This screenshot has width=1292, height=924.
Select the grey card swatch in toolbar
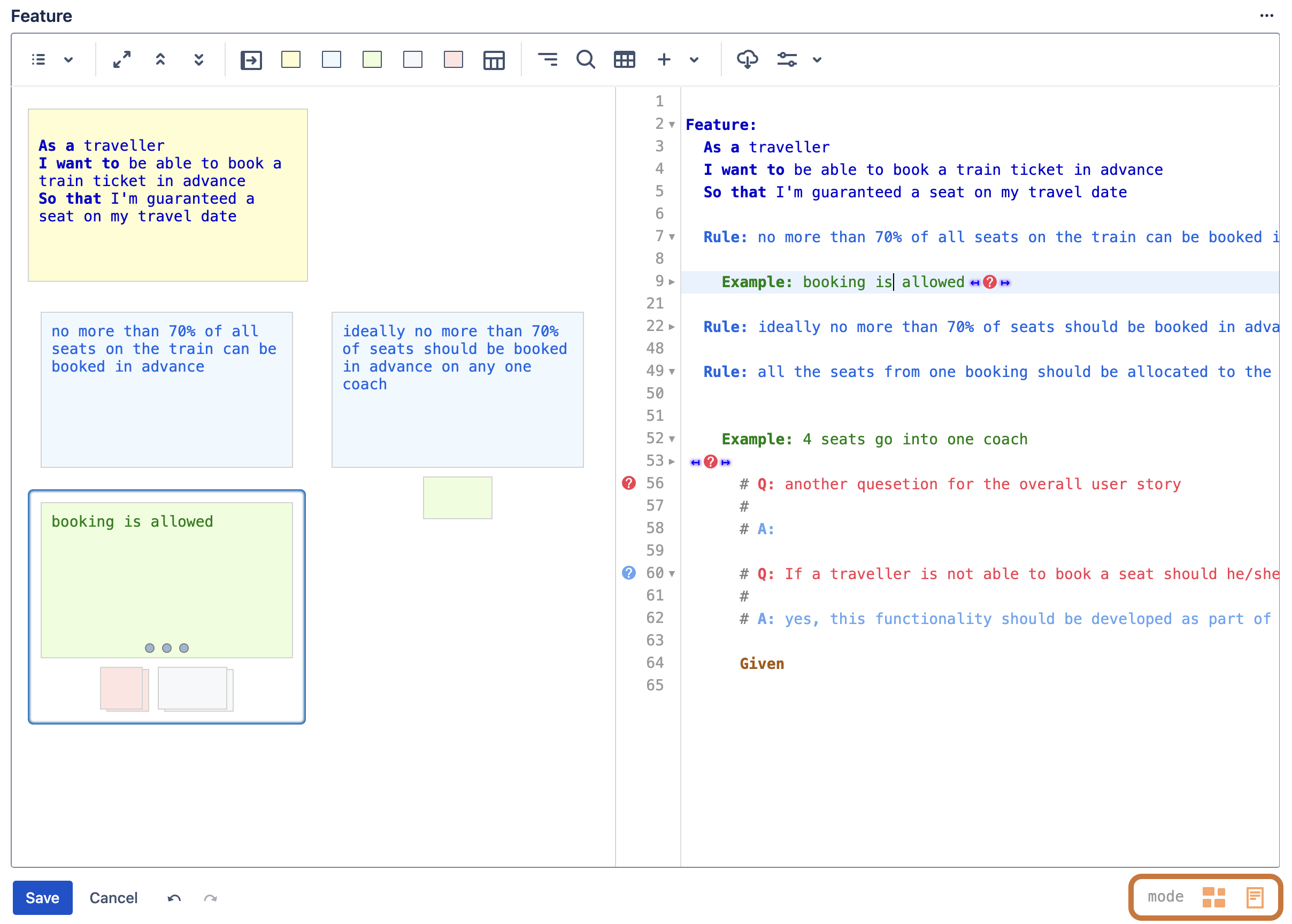(412, 60)
